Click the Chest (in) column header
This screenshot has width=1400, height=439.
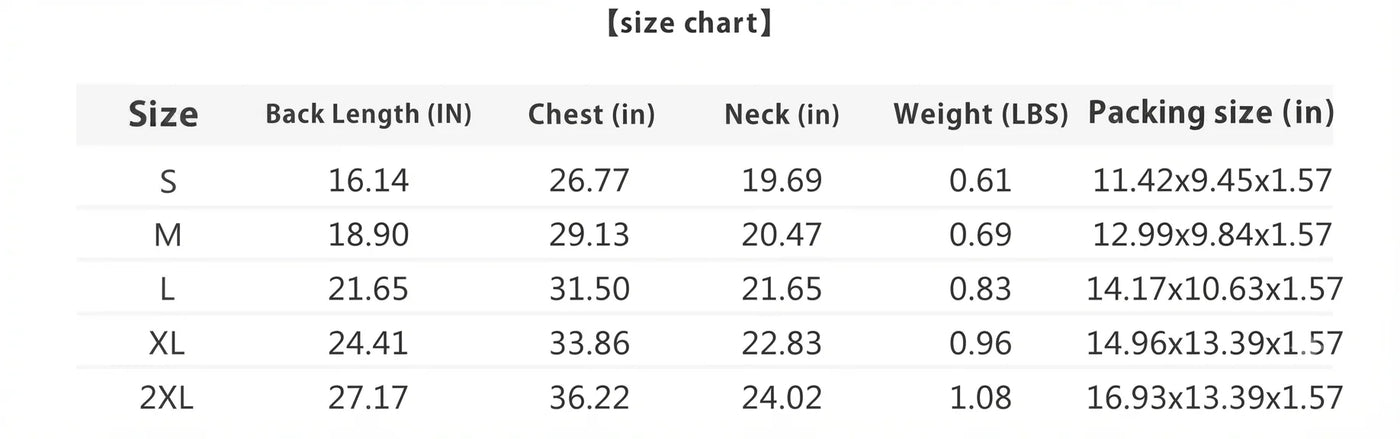tap(591, 114)
